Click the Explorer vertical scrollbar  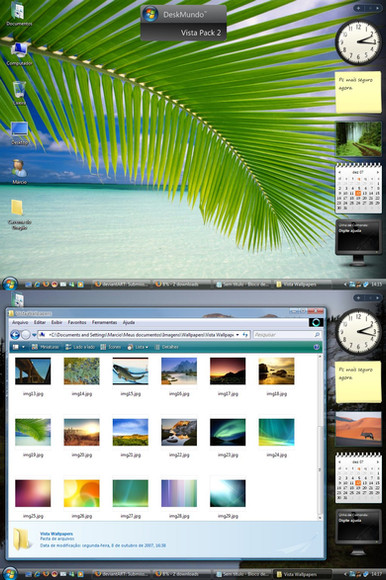pos(319,436)
